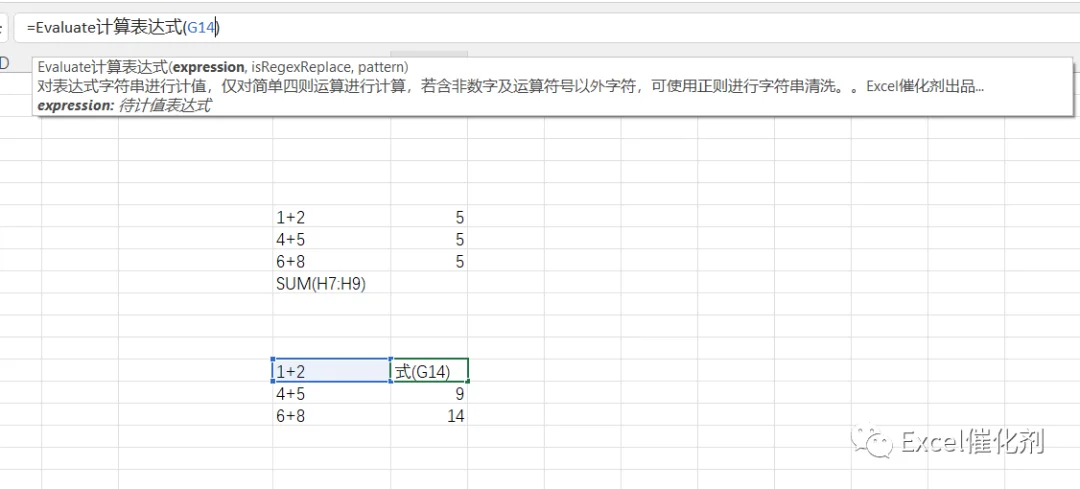1080x489 pixels.
Task: Select the value 5 beside SUM-table 1+2
Action: click(429, 218)
